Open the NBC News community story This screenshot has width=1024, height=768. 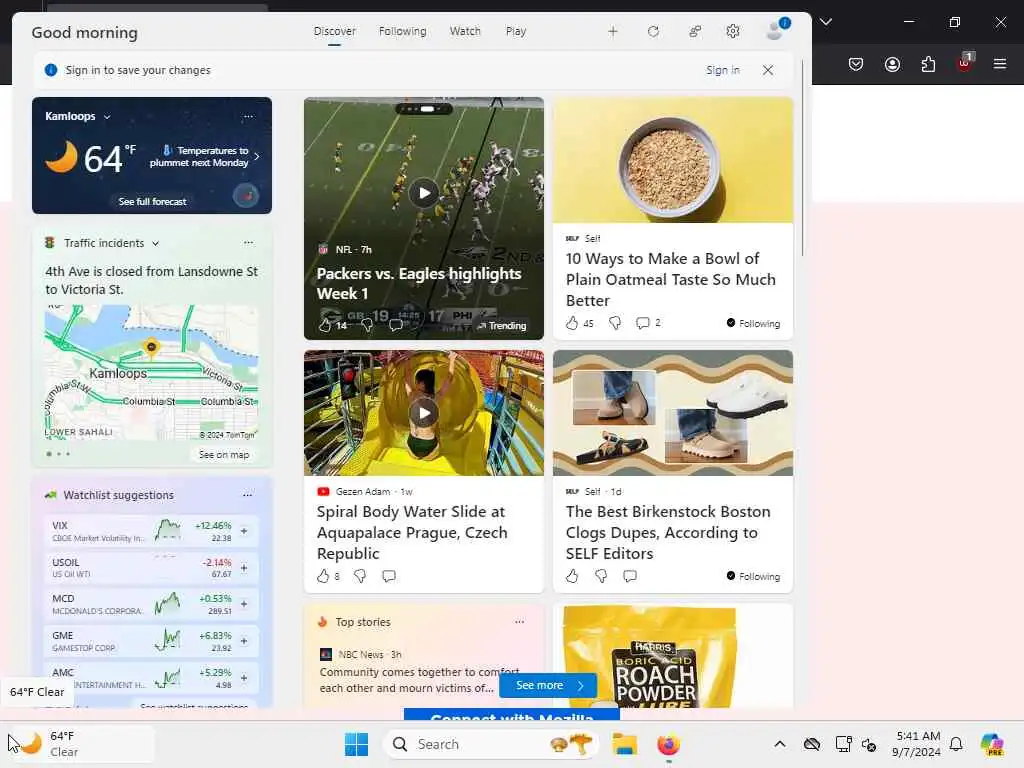coord(418,680)
